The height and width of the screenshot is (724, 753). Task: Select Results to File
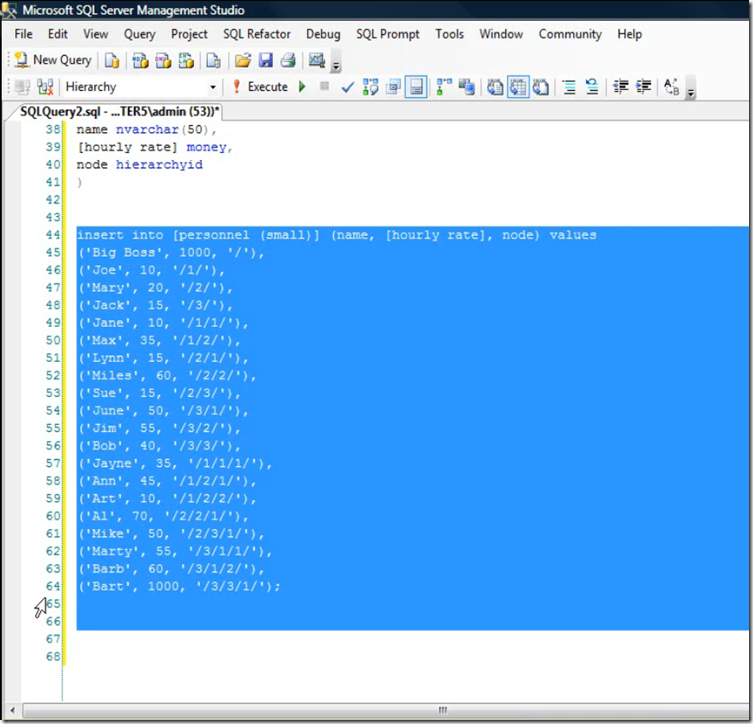[x=541, y=87]
